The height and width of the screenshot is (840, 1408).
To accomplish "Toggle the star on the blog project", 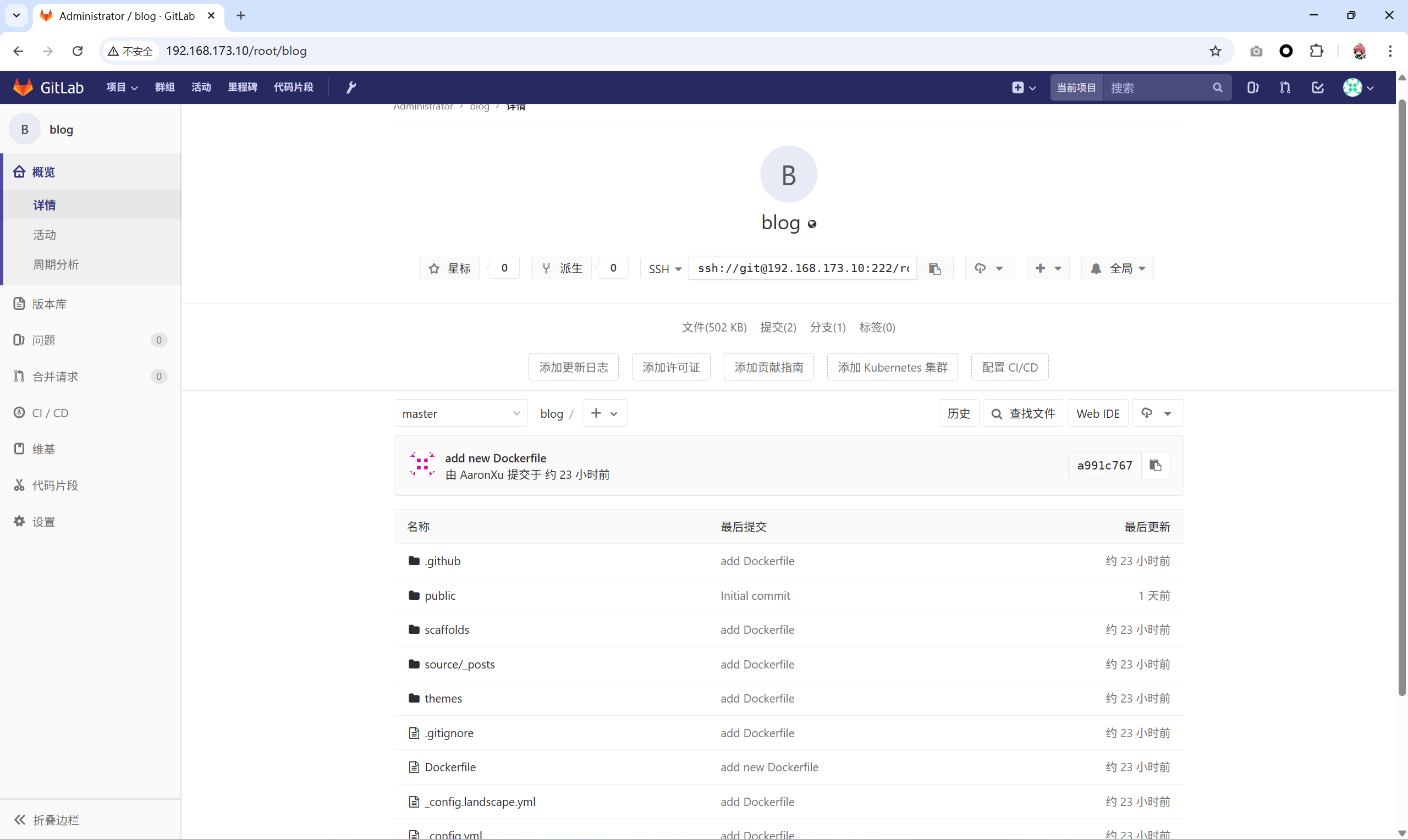I will (449, 268).
